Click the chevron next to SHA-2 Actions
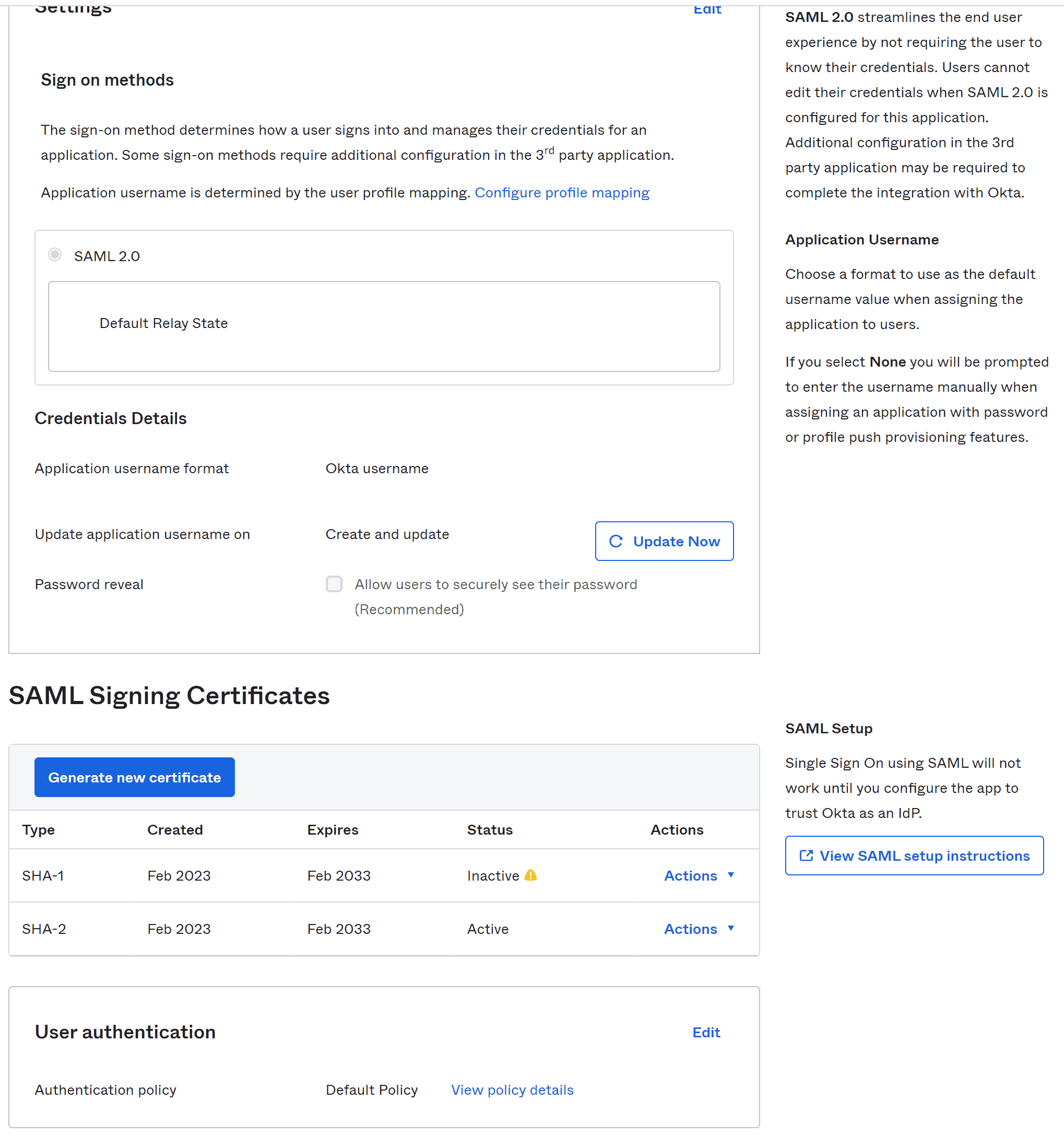Screen dimensions: 1064x1147 click(x=731, y=929)
